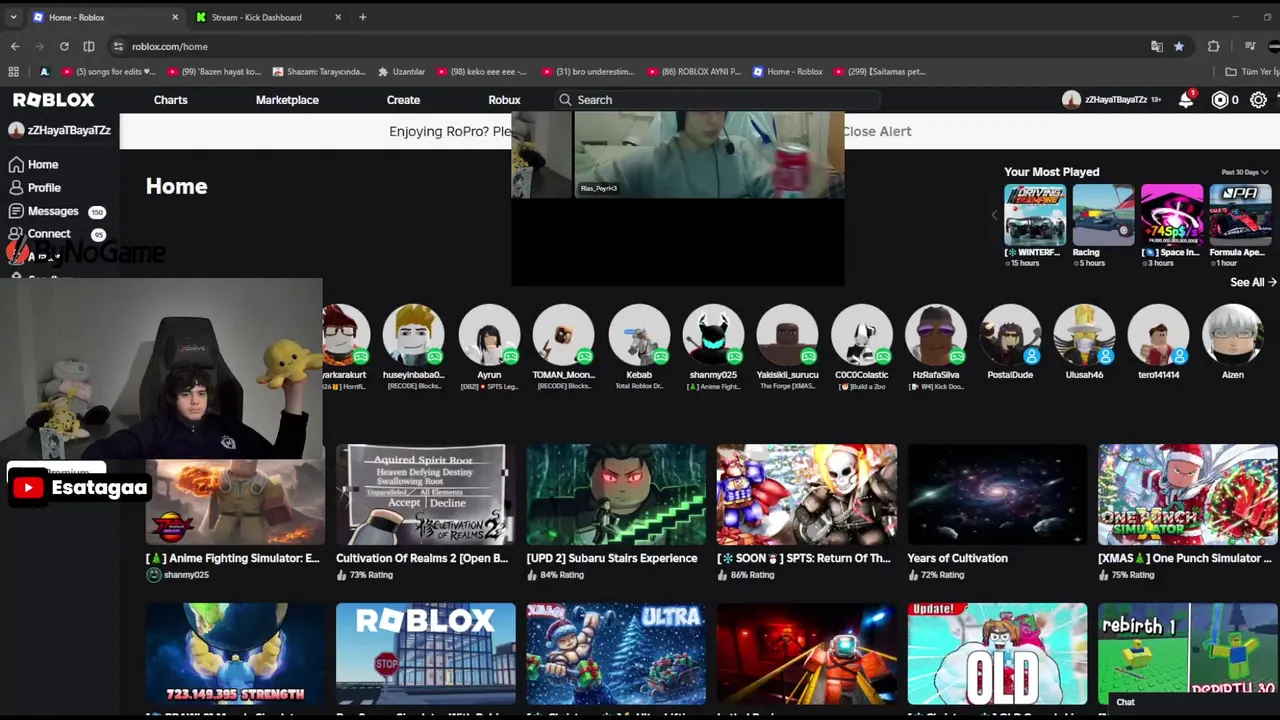This screenshot has width=1280, height=720.
Task: Open TOMAN_Moon friend avatar
Action: (x=563, y=336)
